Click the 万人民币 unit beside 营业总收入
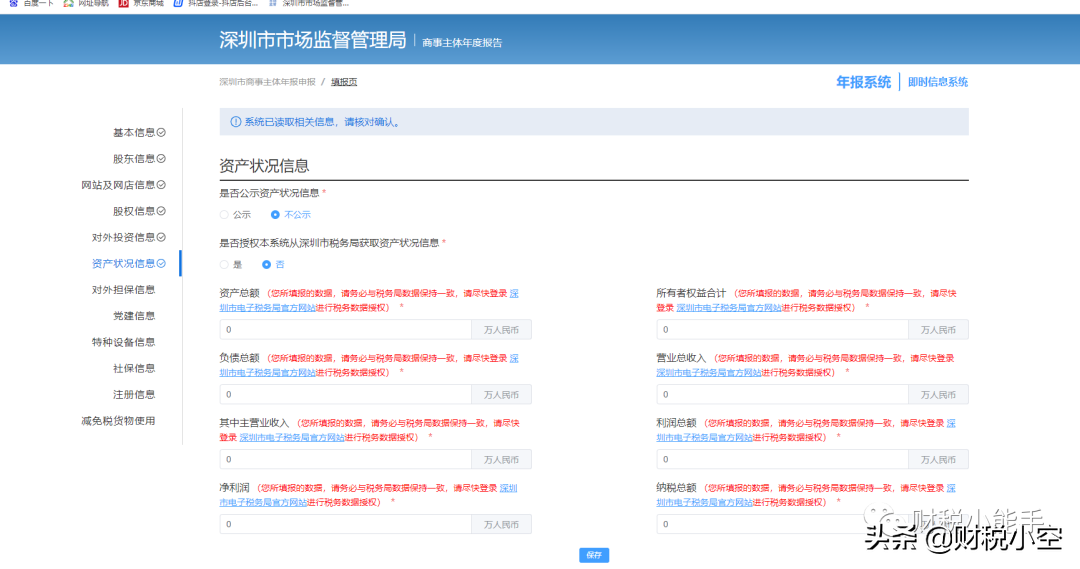Viewport: 1080px width, 569px height. [x=938, y=395]
